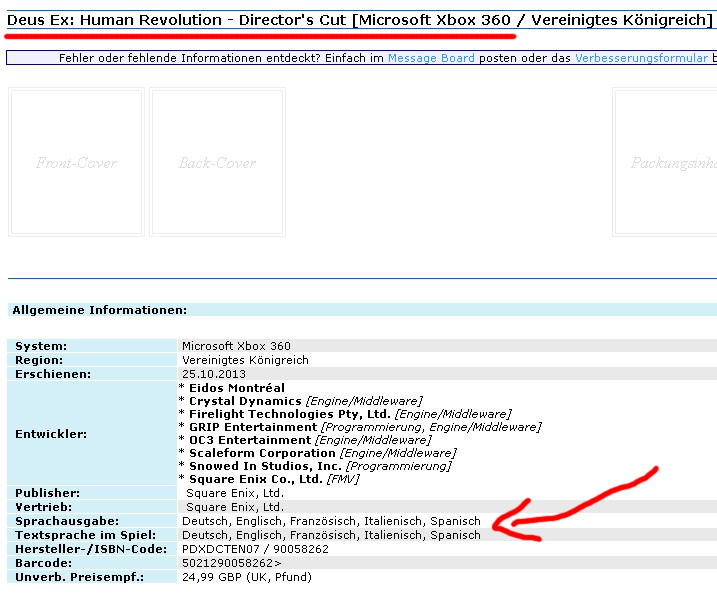
Task: Click the Vertrieb value Square Enix, Ltd.
Action: pos(235,507)
